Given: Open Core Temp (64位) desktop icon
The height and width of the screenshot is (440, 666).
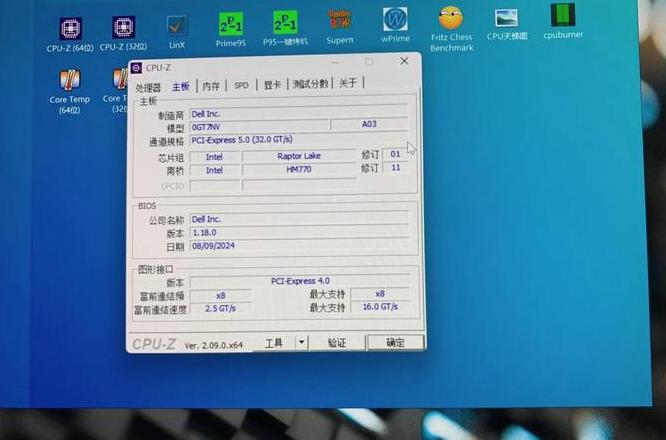Looking at the screenshot, I should click(x=70, y=91).
